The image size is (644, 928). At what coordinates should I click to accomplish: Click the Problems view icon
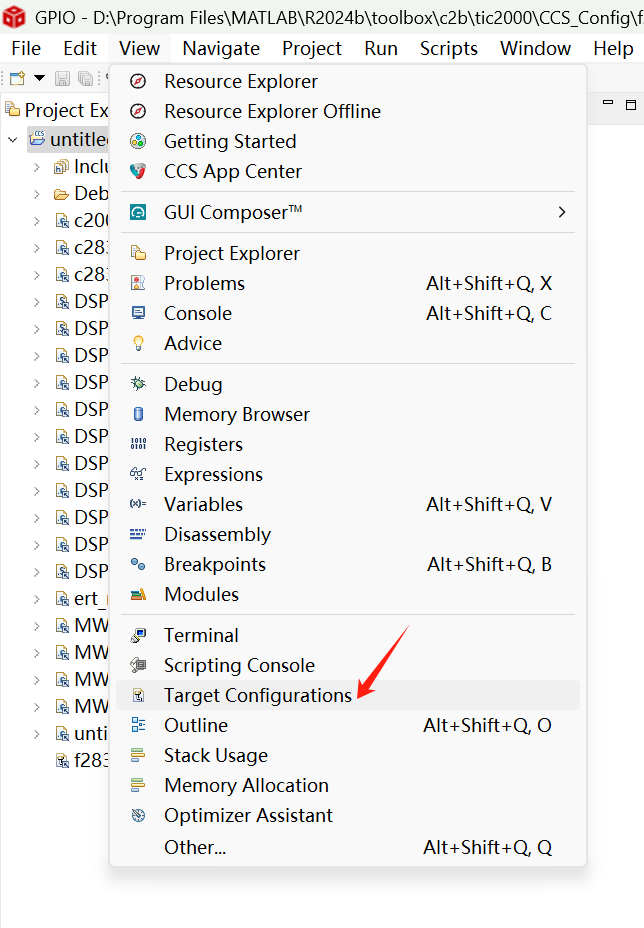138,283
